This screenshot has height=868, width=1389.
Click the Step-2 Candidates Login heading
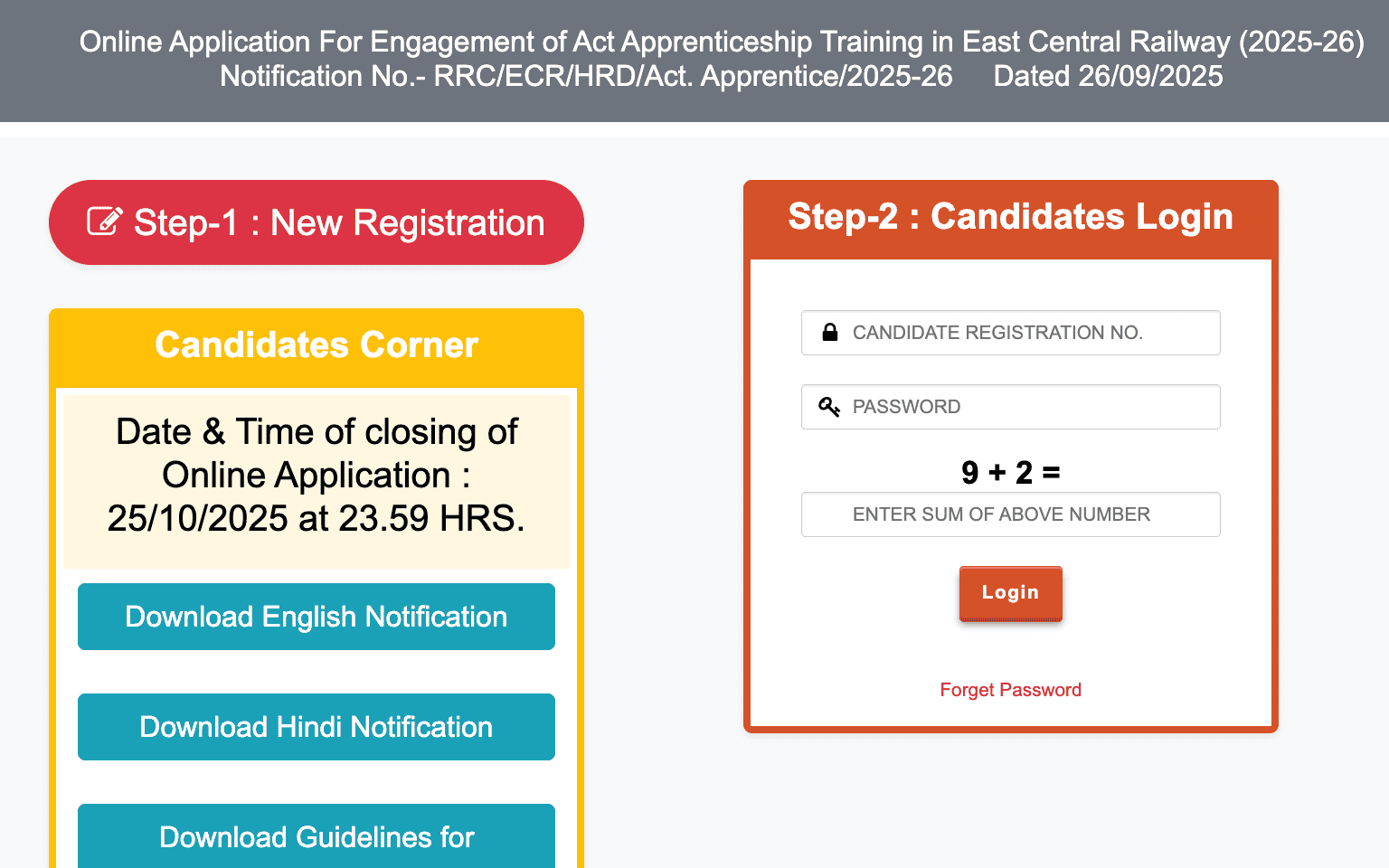[x=1010, y=217]
